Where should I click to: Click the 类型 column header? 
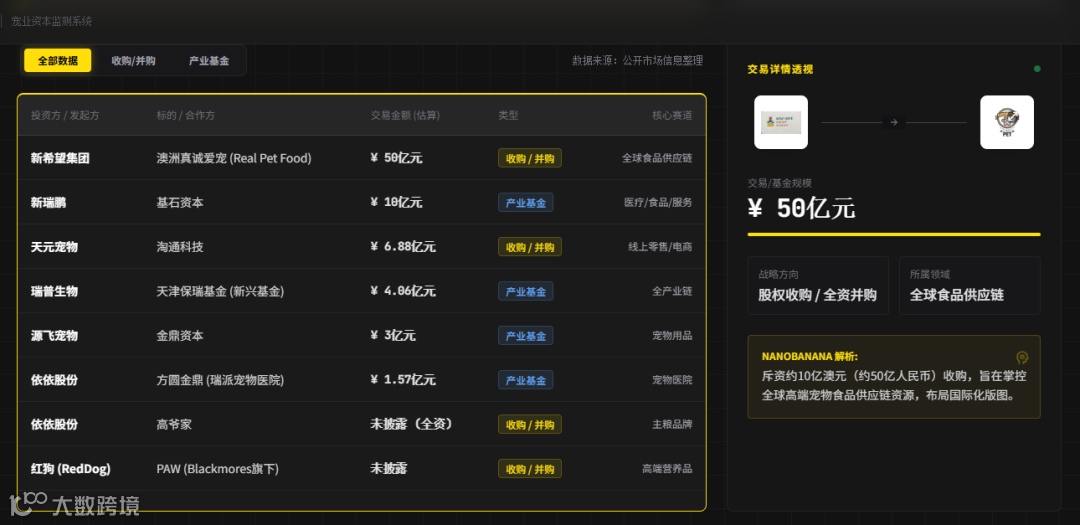[x=508, y=115]
